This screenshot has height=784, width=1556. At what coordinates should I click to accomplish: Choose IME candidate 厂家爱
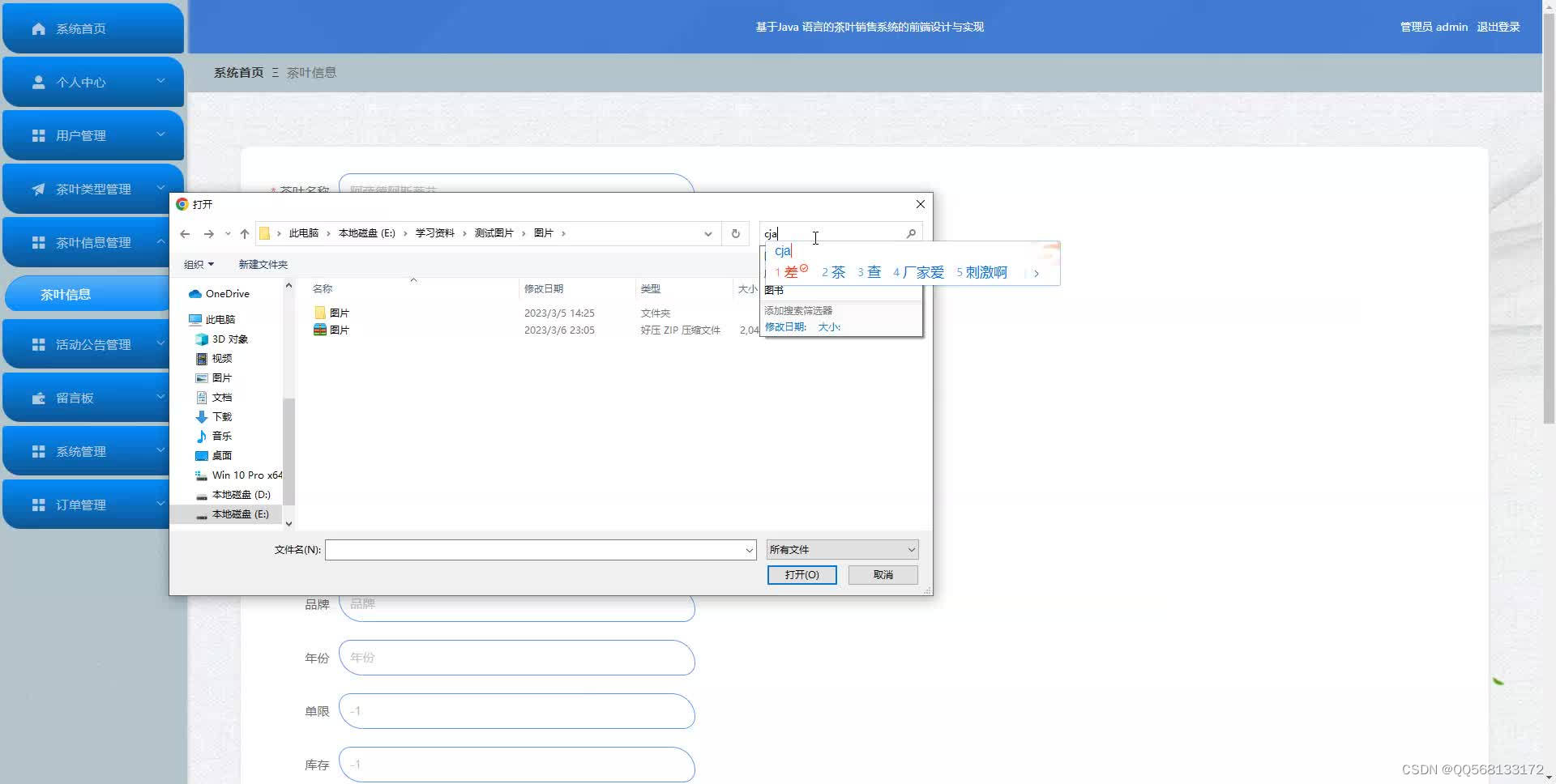(x=918, y=272)
